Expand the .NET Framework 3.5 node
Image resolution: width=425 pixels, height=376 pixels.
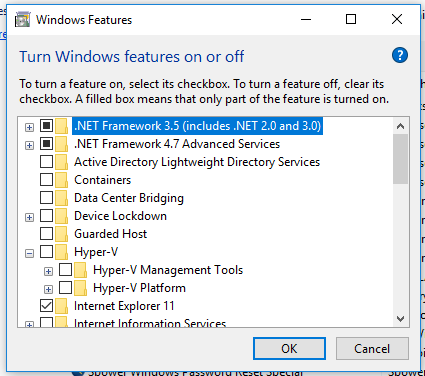tap(29, 127)
